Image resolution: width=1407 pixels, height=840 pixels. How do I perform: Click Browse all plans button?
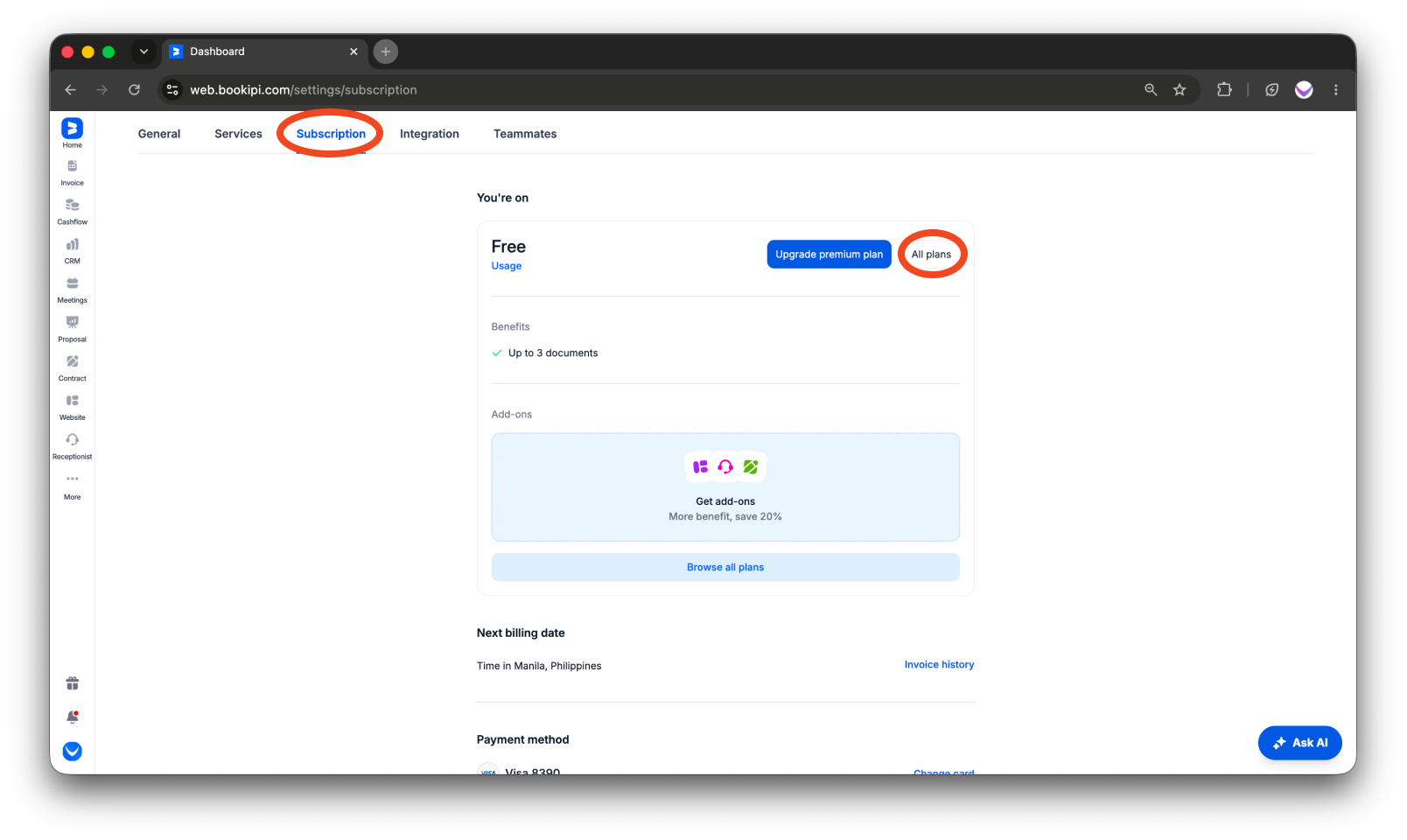tap(725, 567)
